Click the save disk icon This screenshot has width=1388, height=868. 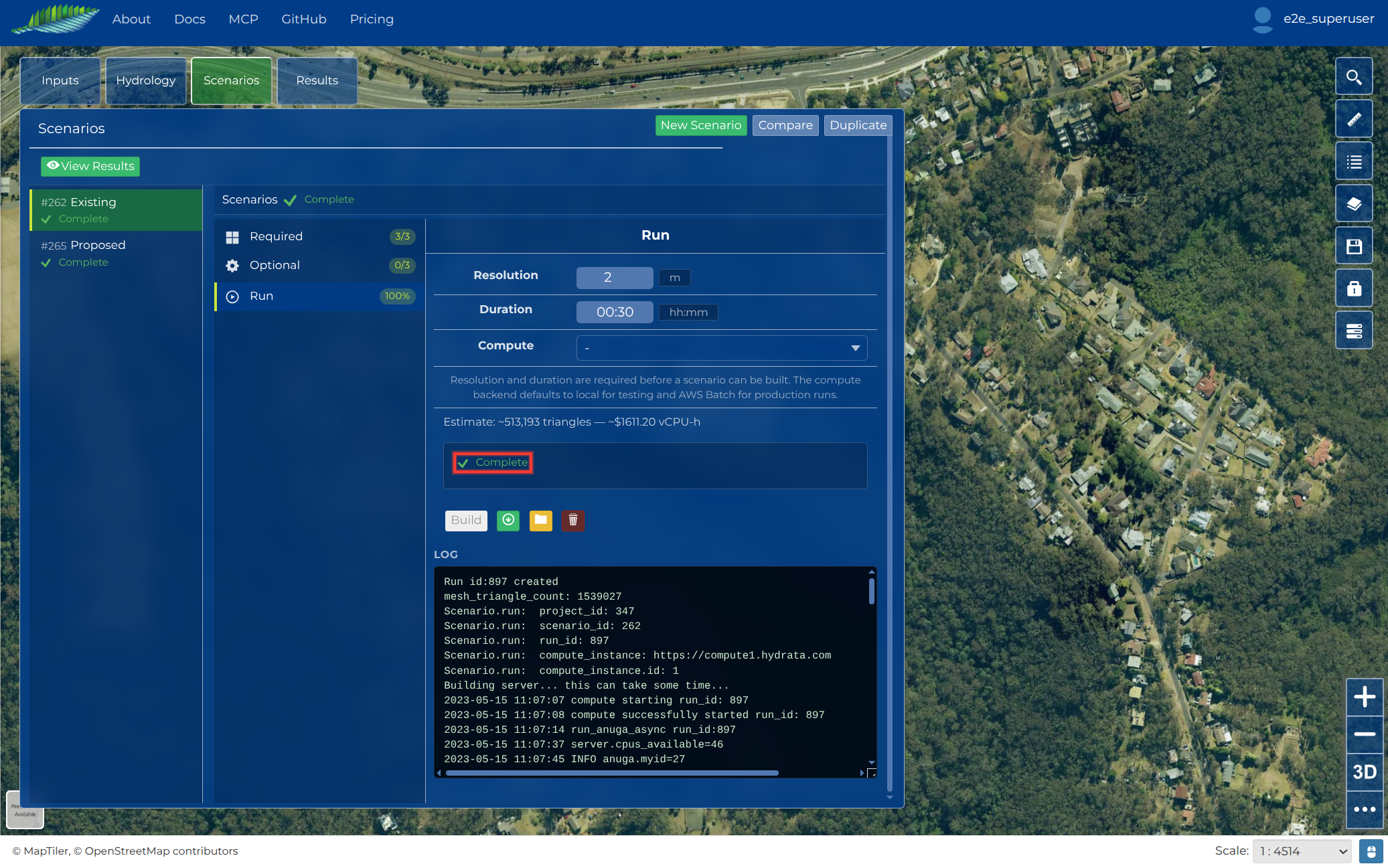coord(1354,246)
